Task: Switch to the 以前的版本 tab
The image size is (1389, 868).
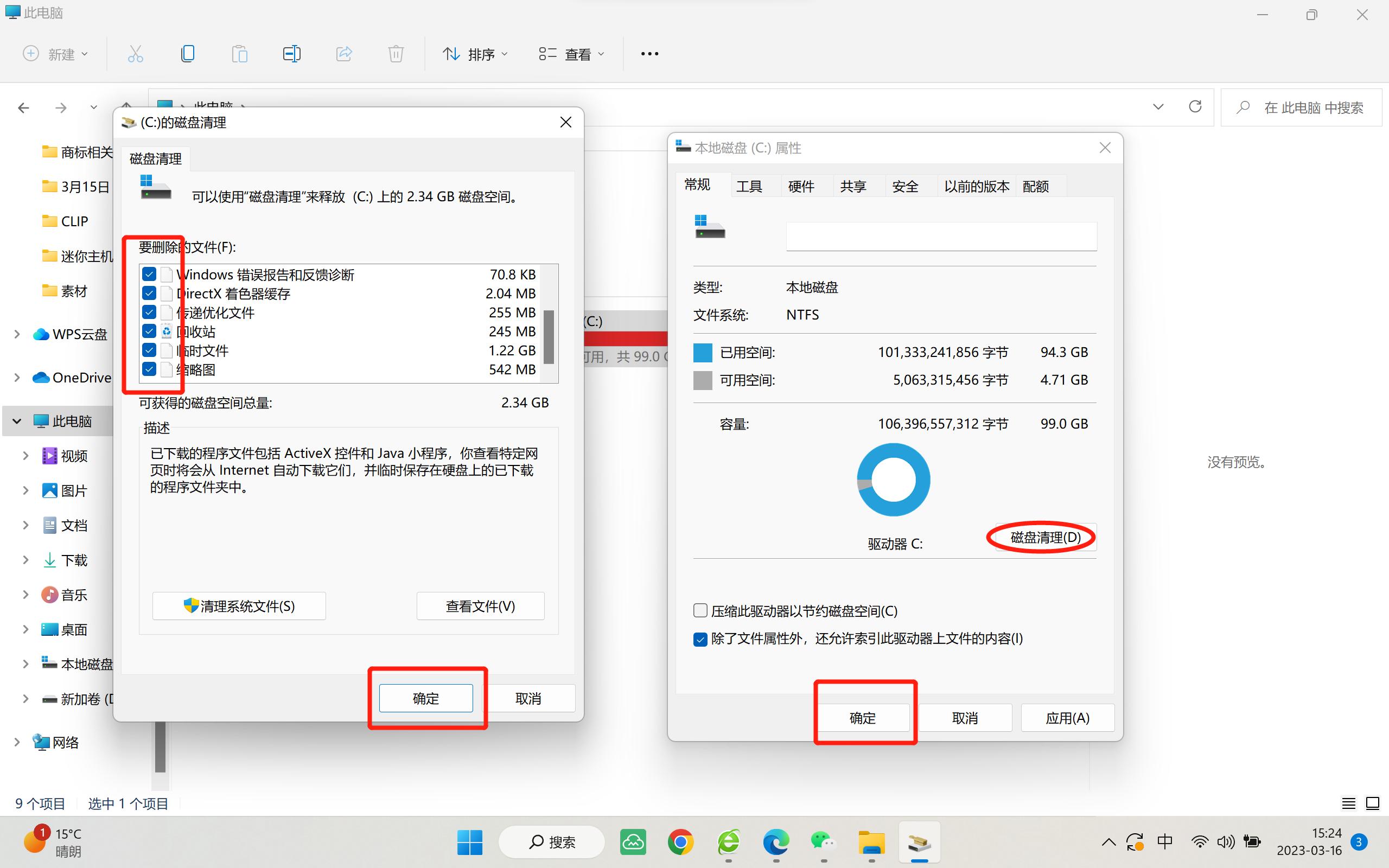Action: coord(976,186)
